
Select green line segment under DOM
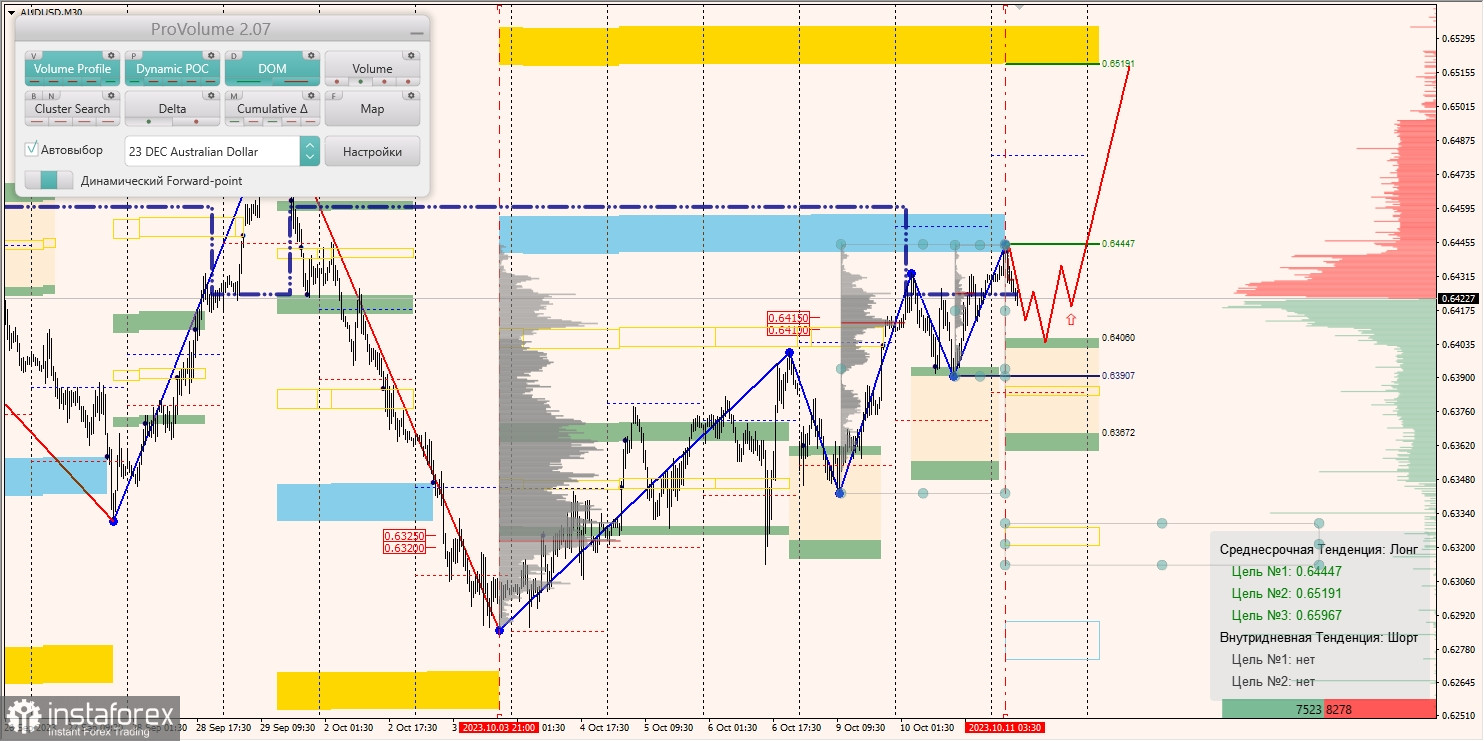tap(249, 81)
